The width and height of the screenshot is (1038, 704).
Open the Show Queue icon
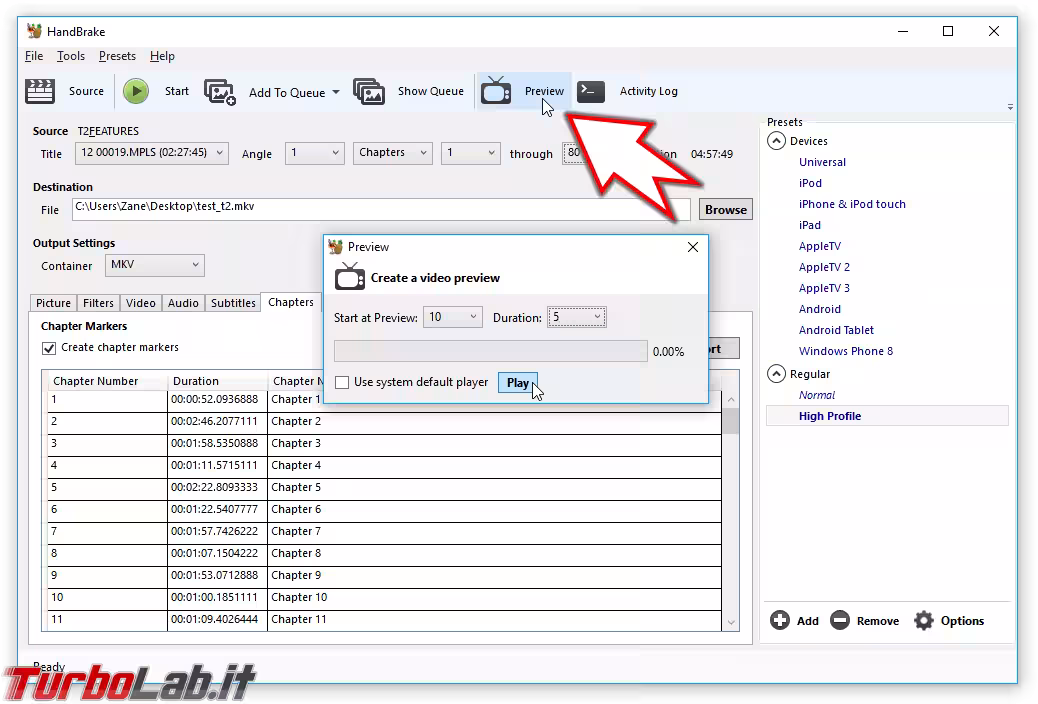tap(369, 92)
